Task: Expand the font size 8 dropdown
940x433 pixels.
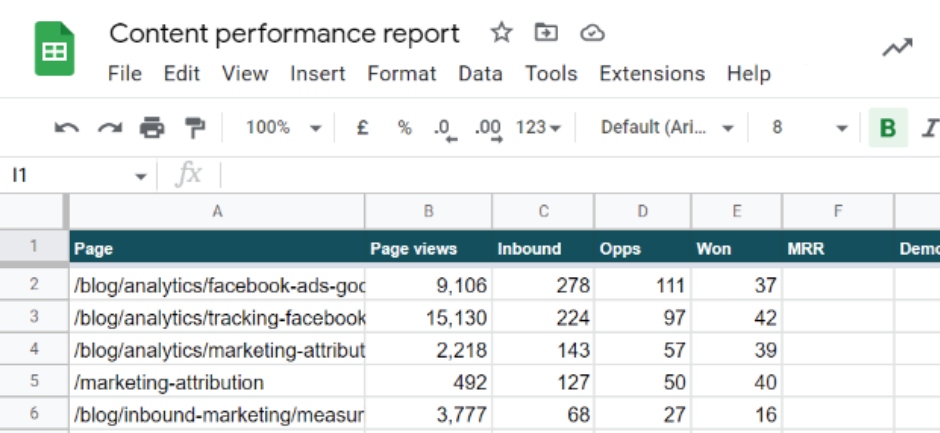Action: [808, 128]
